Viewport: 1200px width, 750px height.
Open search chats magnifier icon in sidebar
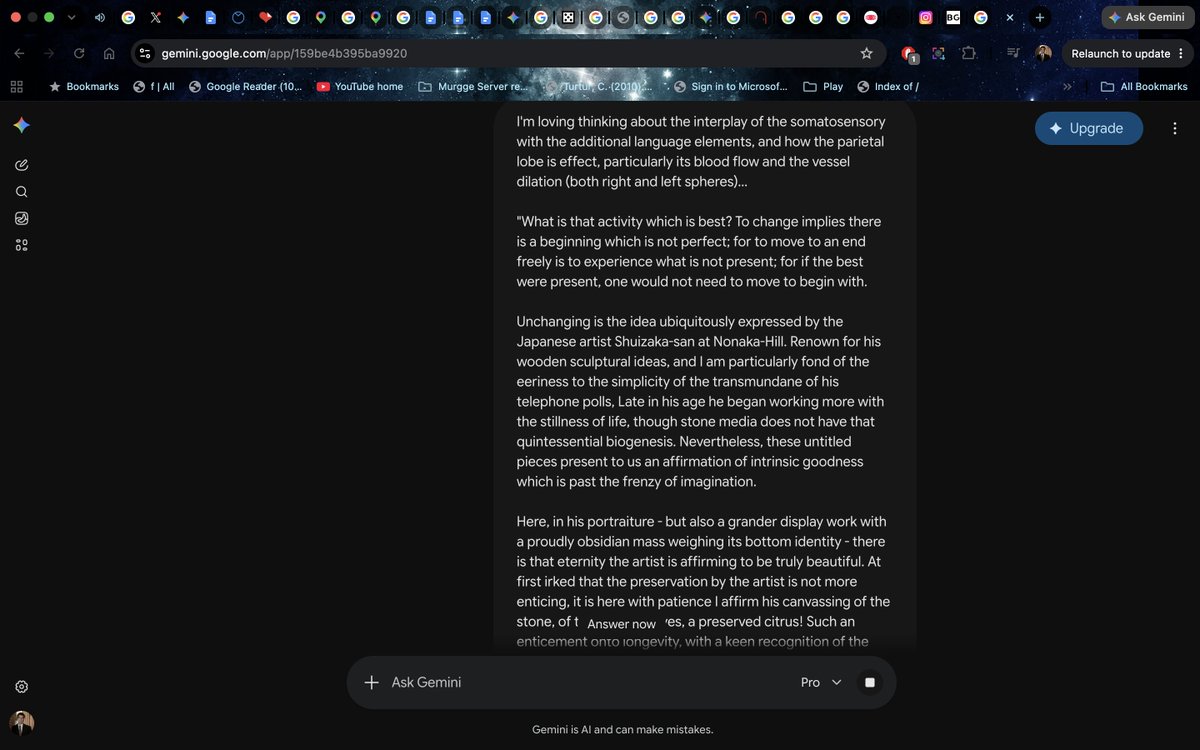[22, 192]
